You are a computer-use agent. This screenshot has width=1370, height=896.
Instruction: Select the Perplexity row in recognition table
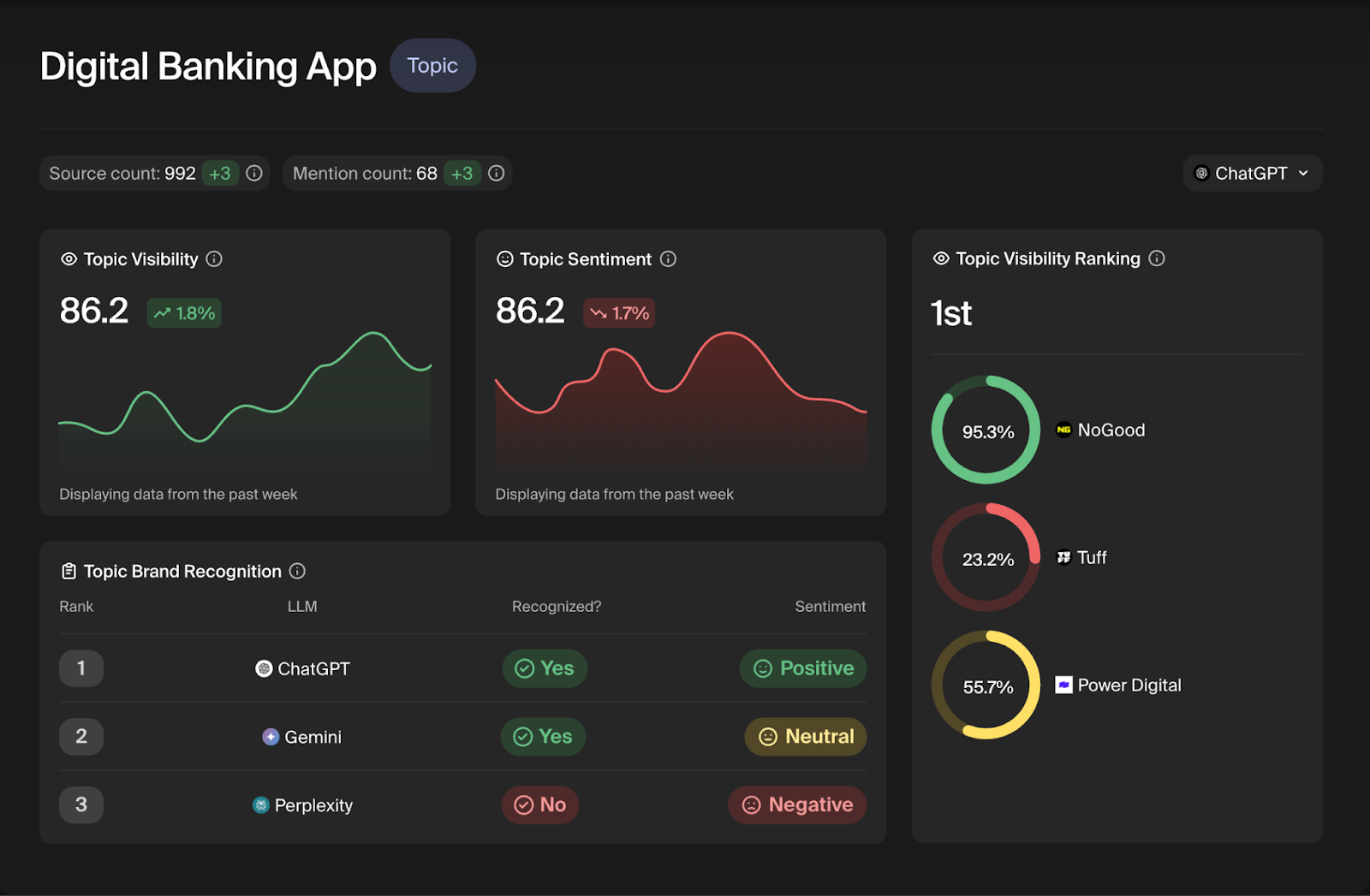[x=313, y=805]
